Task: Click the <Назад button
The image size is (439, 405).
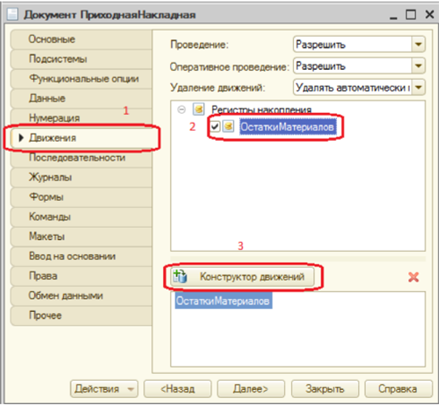Action: click(x=178, y=389)
